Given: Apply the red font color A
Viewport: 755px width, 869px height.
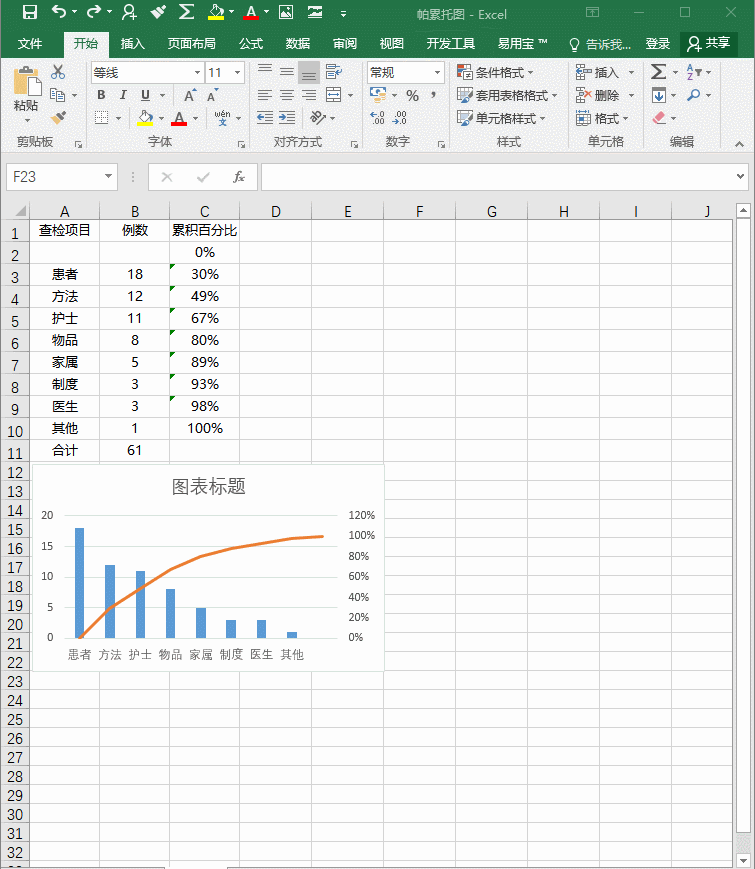Looking at the screenshot, I should [178, 118].
